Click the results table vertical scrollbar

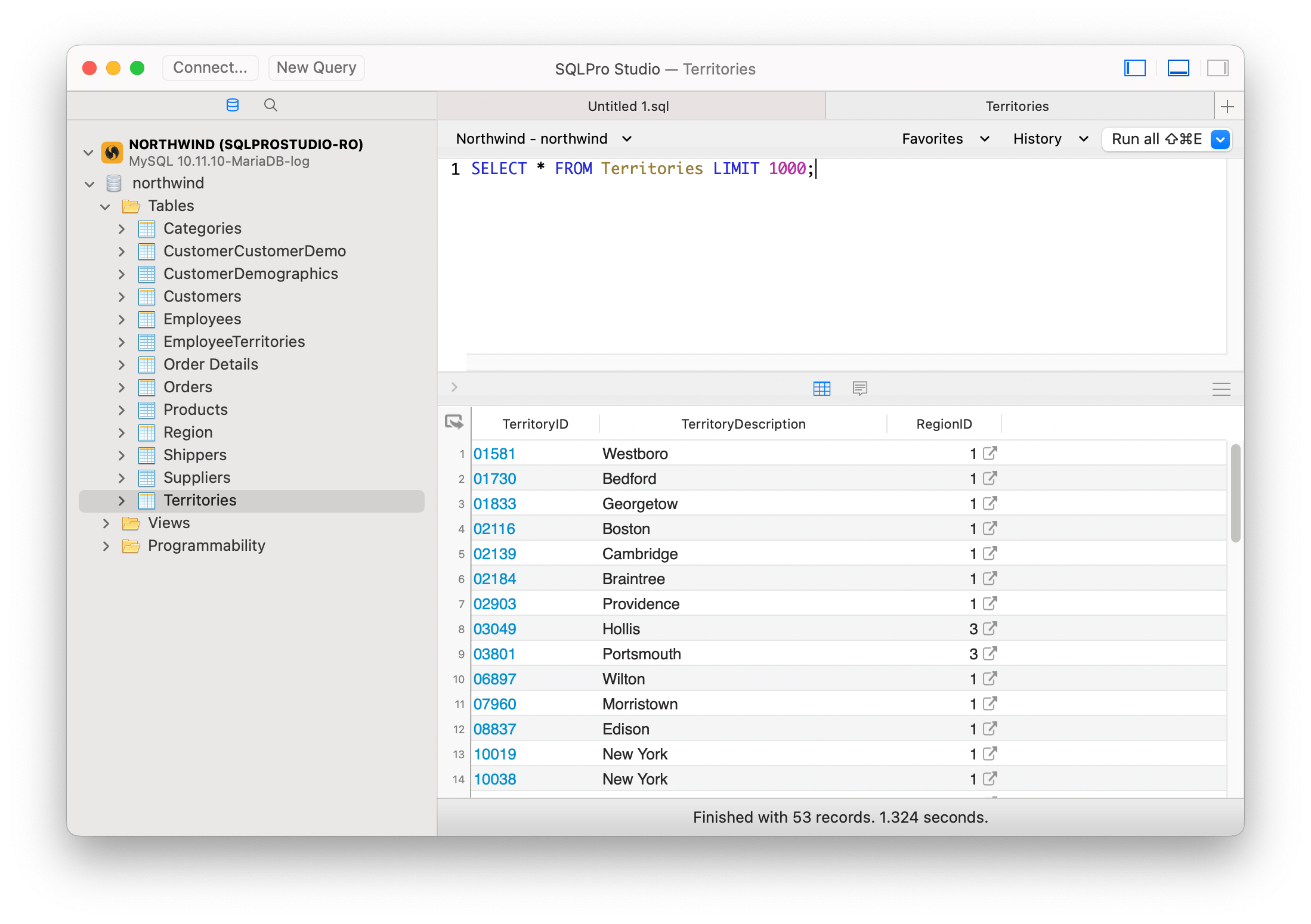(x=1235, y=494)
